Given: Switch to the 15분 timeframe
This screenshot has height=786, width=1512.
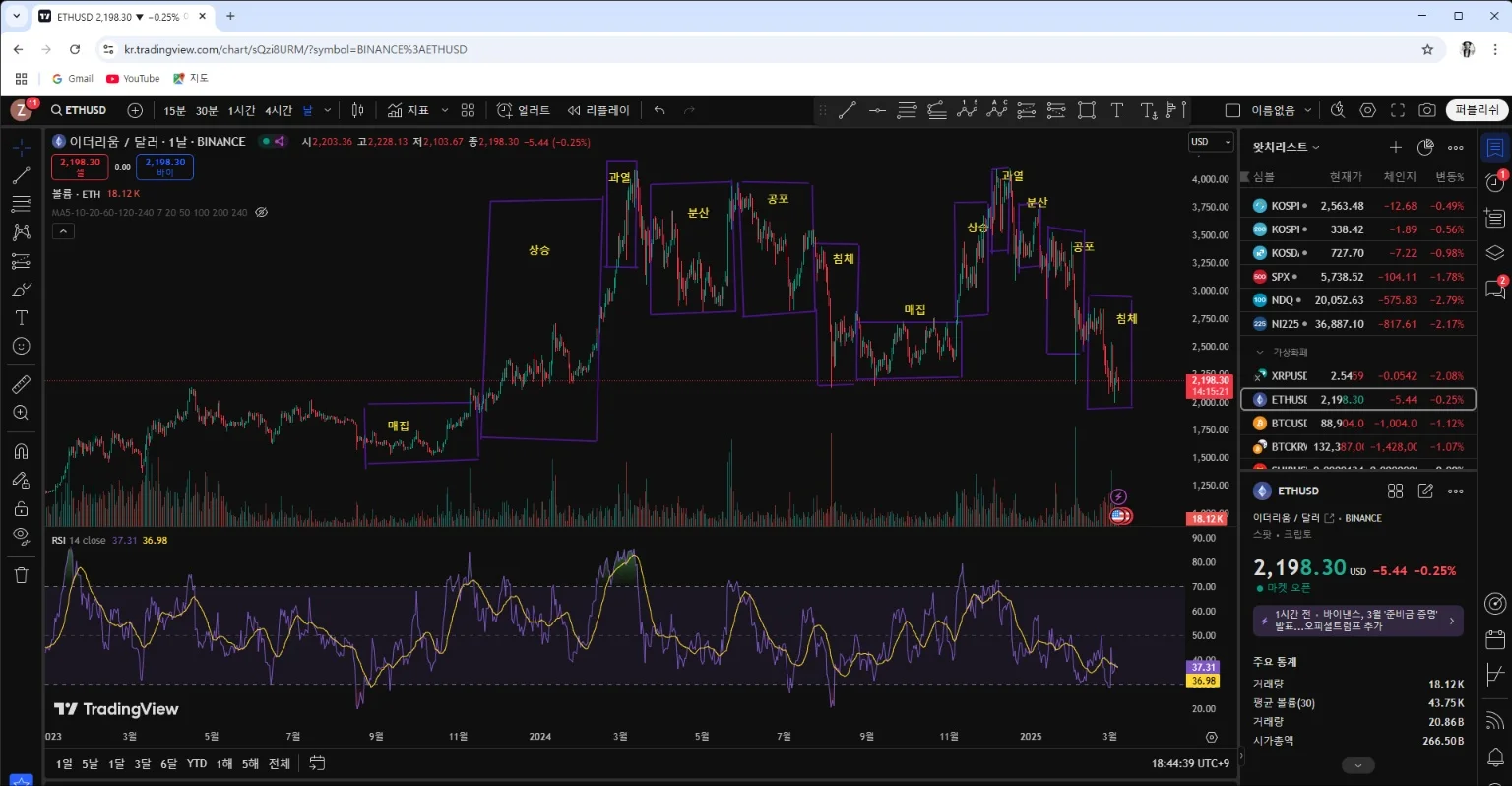Looking at the screenshot, I should click(x=174, y=110).
